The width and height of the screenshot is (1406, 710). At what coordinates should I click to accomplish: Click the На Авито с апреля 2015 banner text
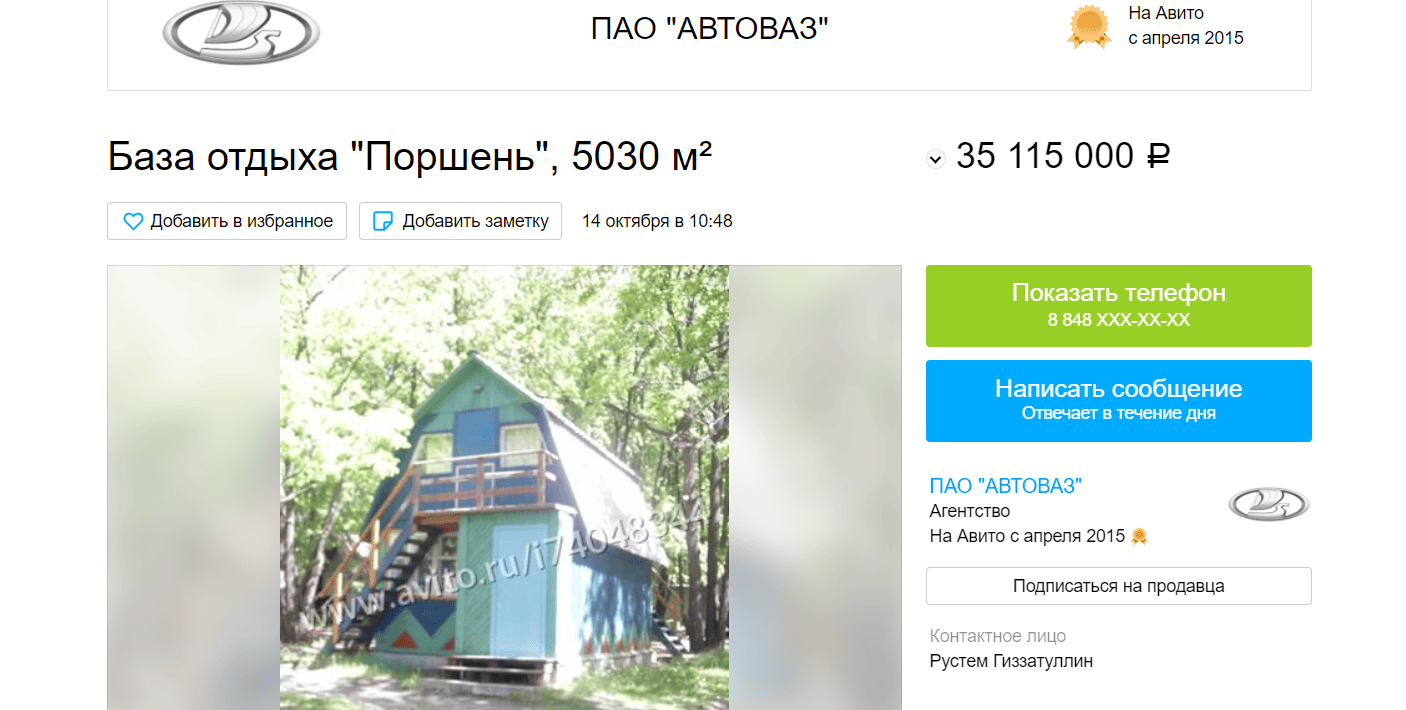point(1186,26)
